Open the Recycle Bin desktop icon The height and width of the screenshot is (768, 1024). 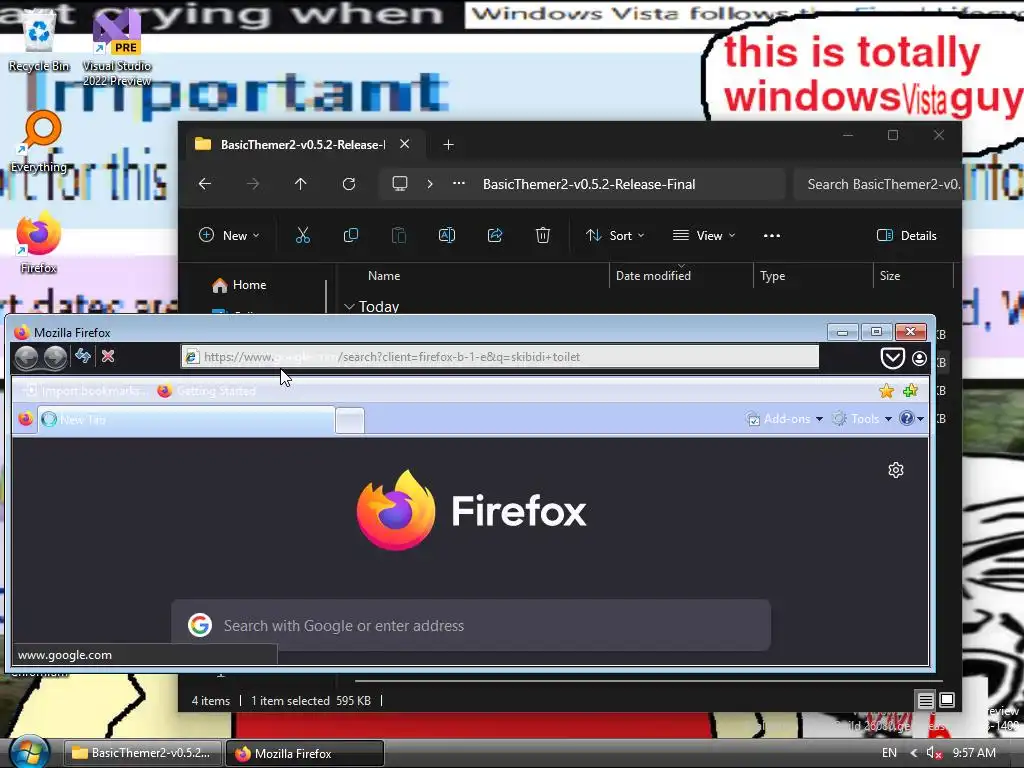[39, 40]
